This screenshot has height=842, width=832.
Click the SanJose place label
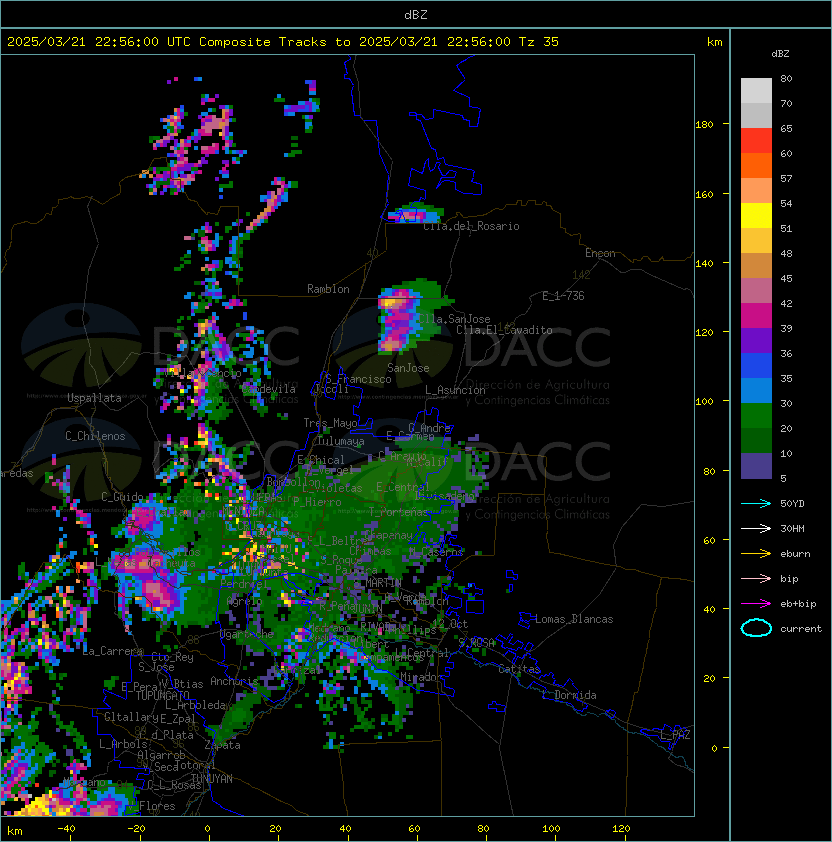408,368
